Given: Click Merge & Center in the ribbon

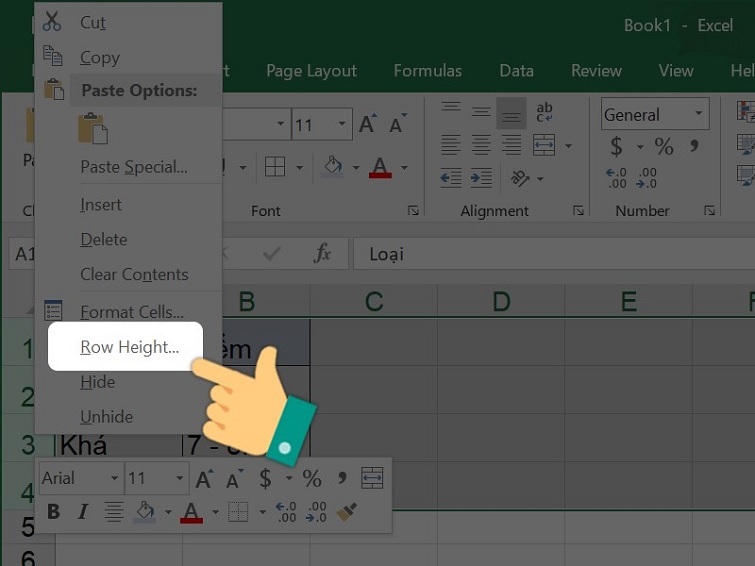Looking at the screenshot, I should pyautogui.click(x=544, y=145).
